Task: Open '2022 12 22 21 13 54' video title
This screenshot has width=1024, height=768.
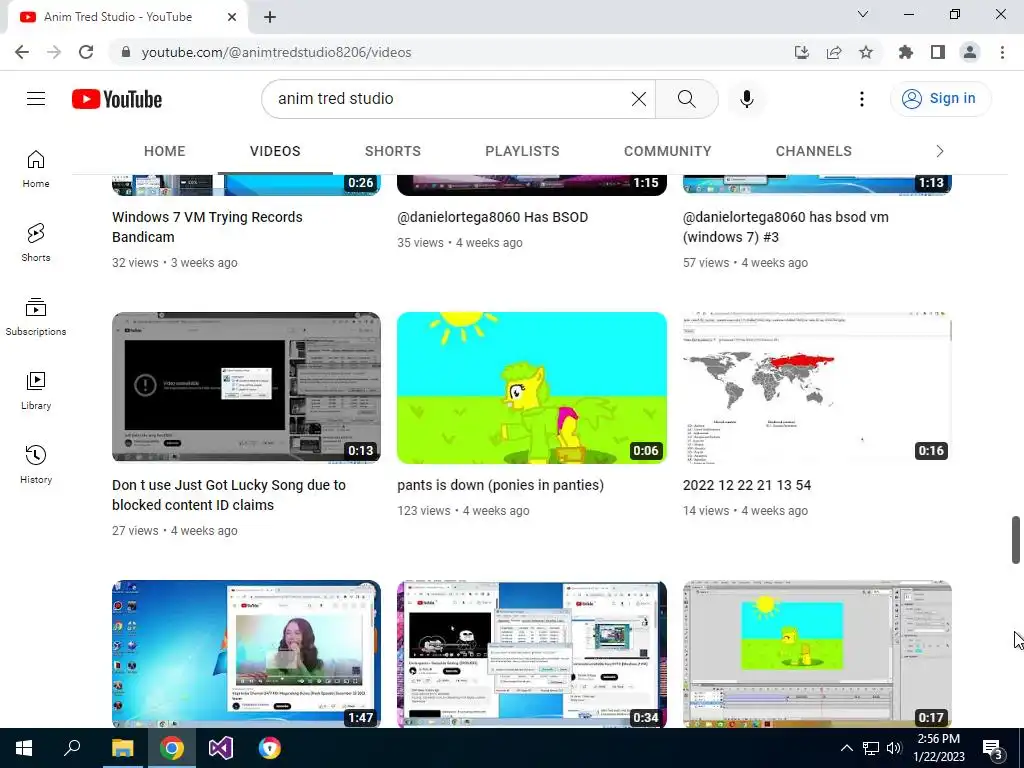Action: 747,485
